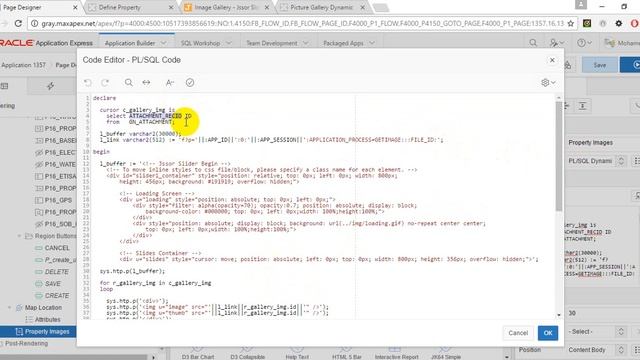
Task: Pick D3 Bar Chart from the gallery
Action: (198, 353)
